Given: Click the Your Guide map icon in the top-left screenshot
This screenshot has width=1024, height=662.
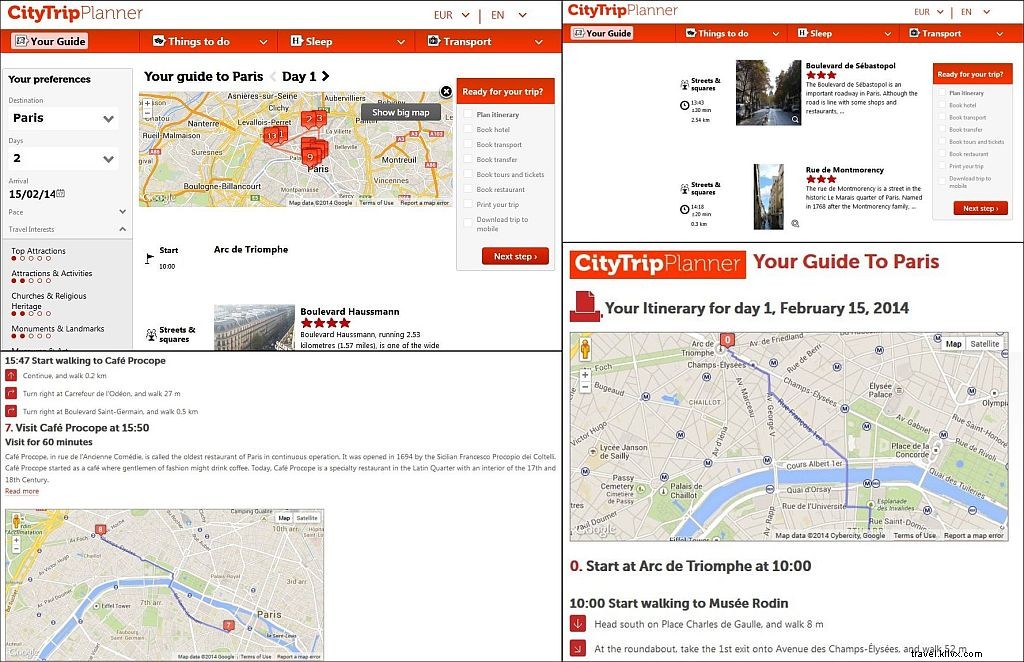Looking at the screenshot, I should click(22, 41).
